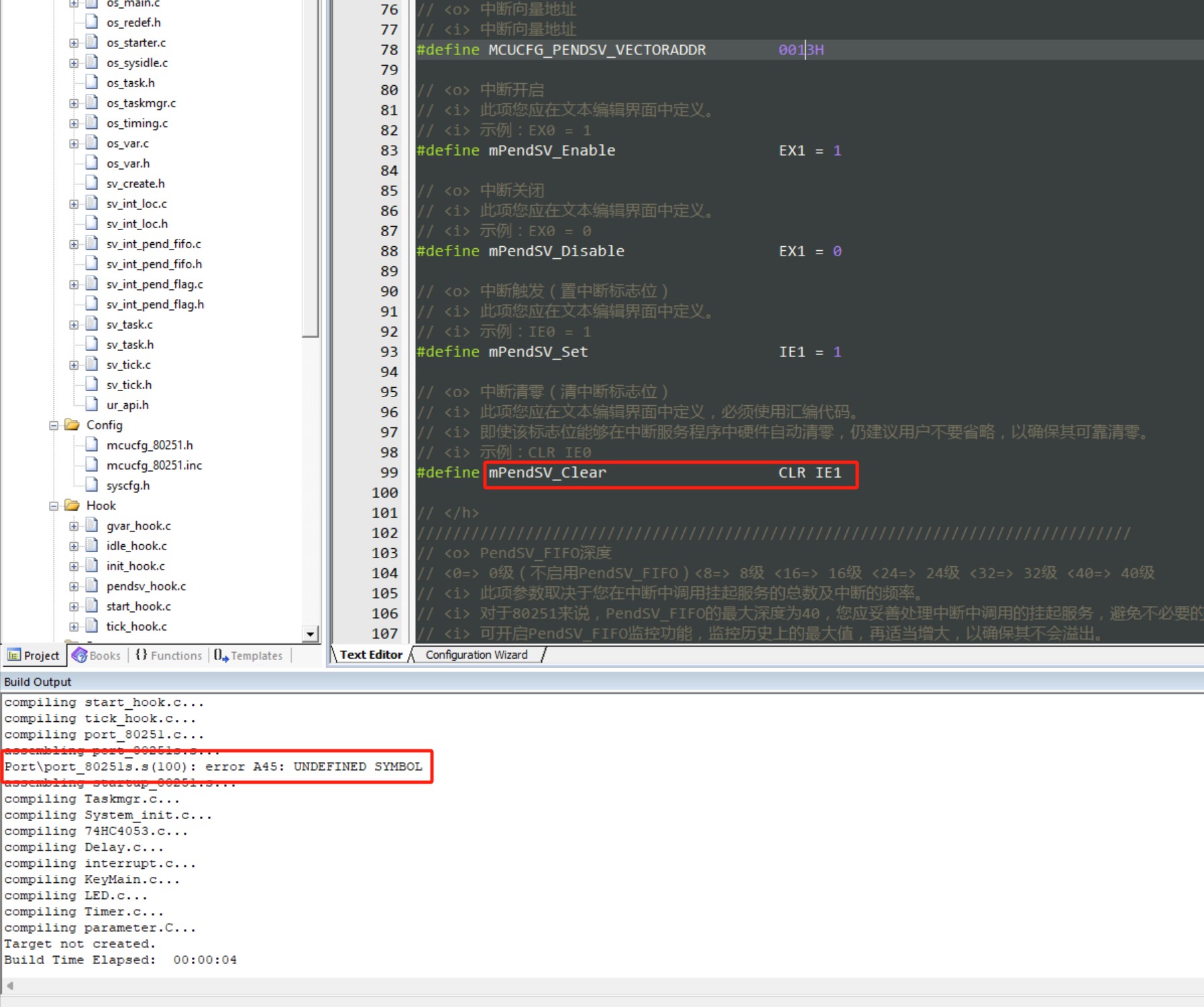Open the Text Editor tab
Viewport: 1204px width, 1007px height.
pos(371,655)
